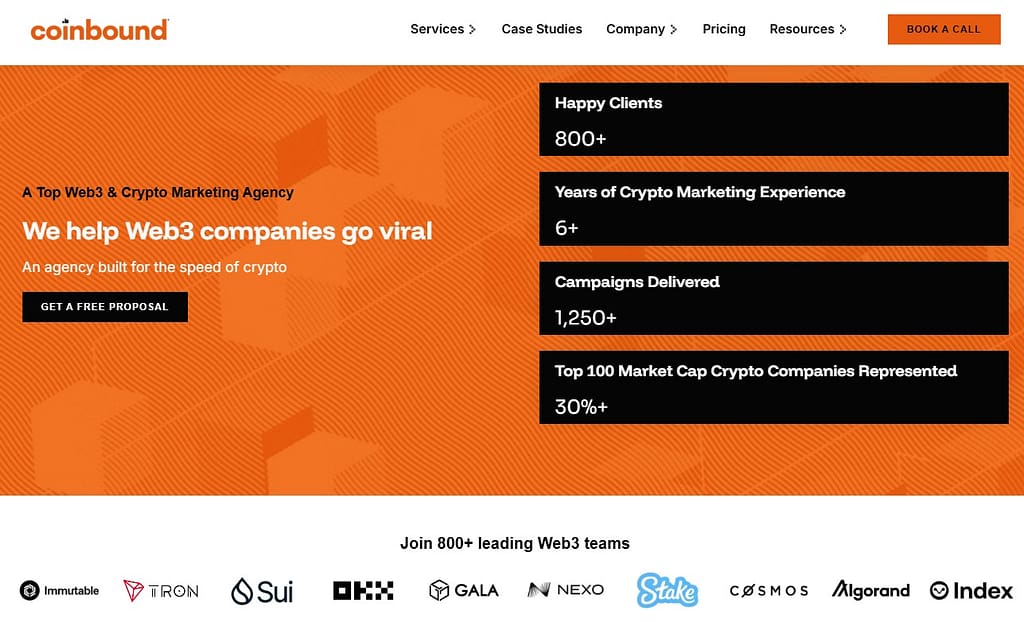Click the TRON partner logo
1024x622 pixels.
coord(160,590)
